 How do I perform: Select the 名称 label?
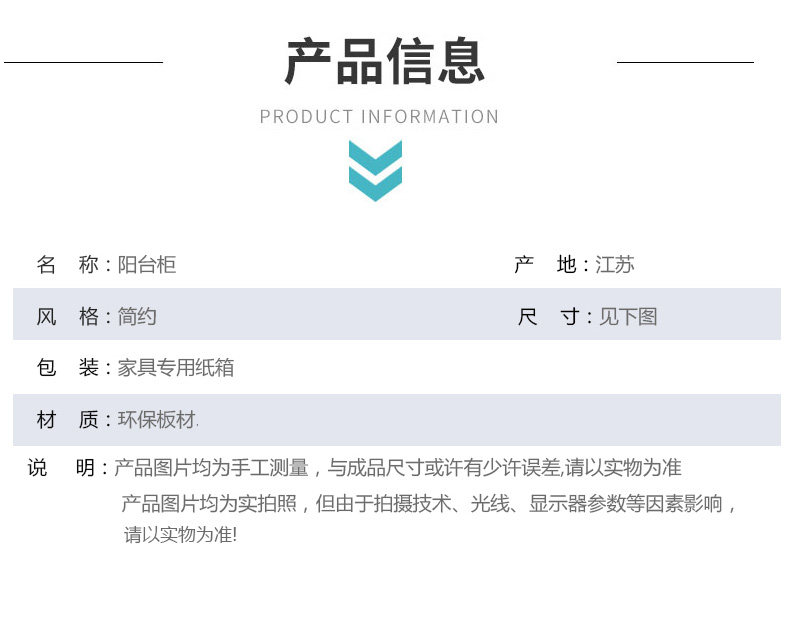pyautogui.click(x=68, y=264)
